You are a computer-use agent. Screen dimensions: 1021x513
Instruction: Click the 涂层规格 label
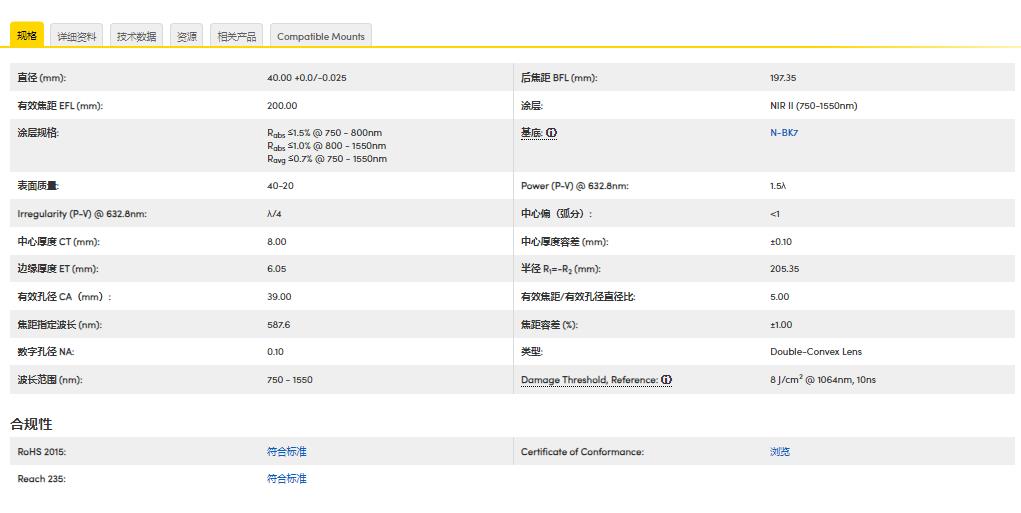38,133
